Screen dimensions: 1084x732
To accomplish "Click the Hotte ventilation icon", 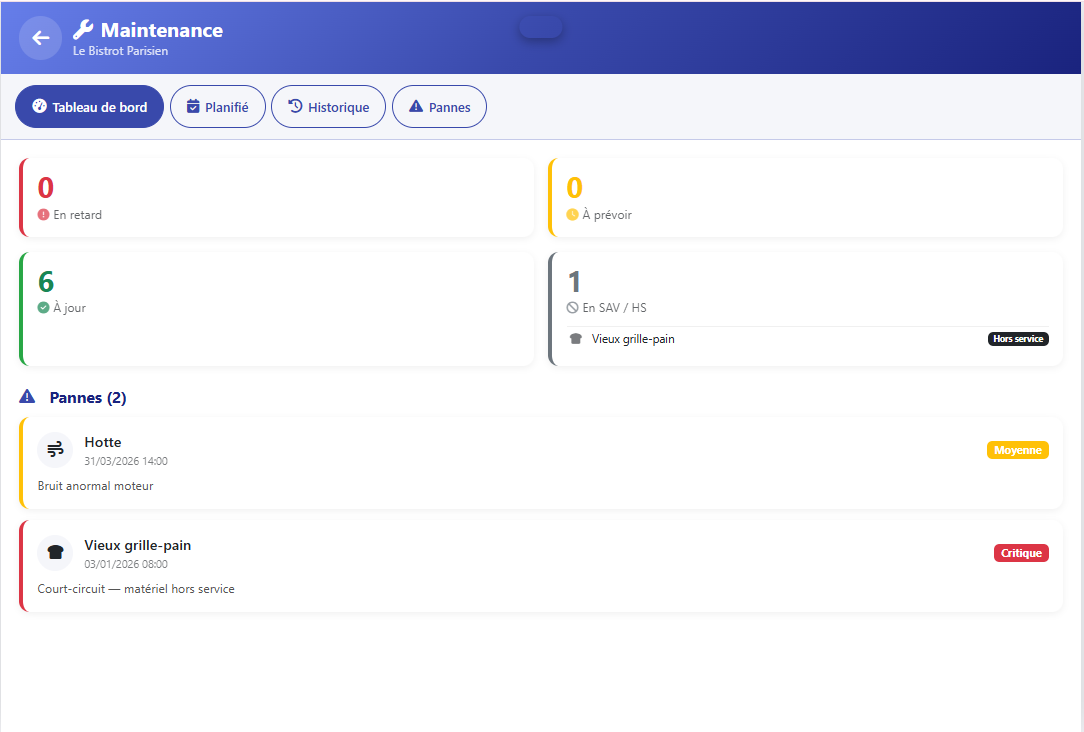I will 55,450.
